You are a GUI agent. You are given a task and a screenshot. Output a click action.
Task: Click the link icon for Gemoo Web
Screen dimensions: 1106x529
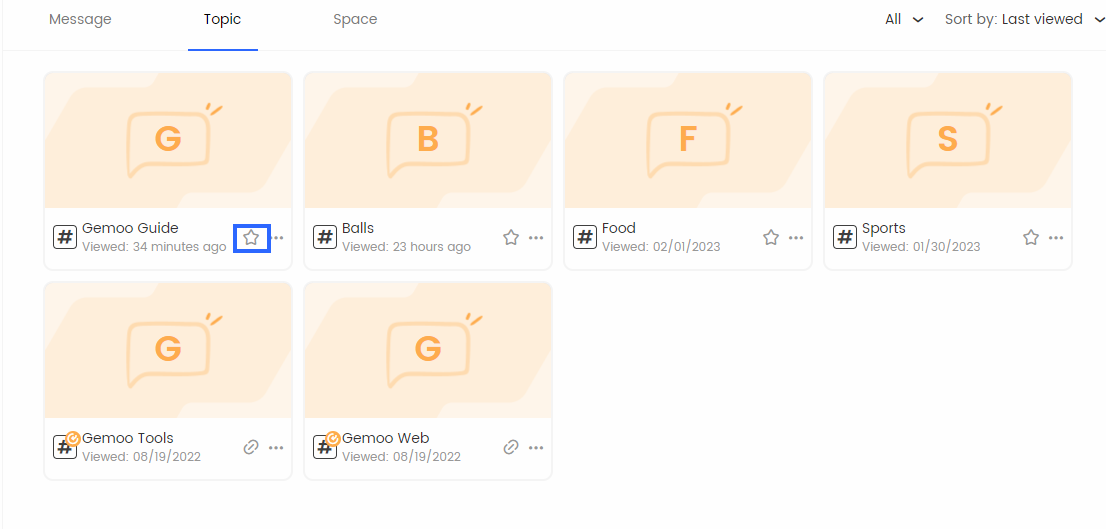(x=511, y=447)
